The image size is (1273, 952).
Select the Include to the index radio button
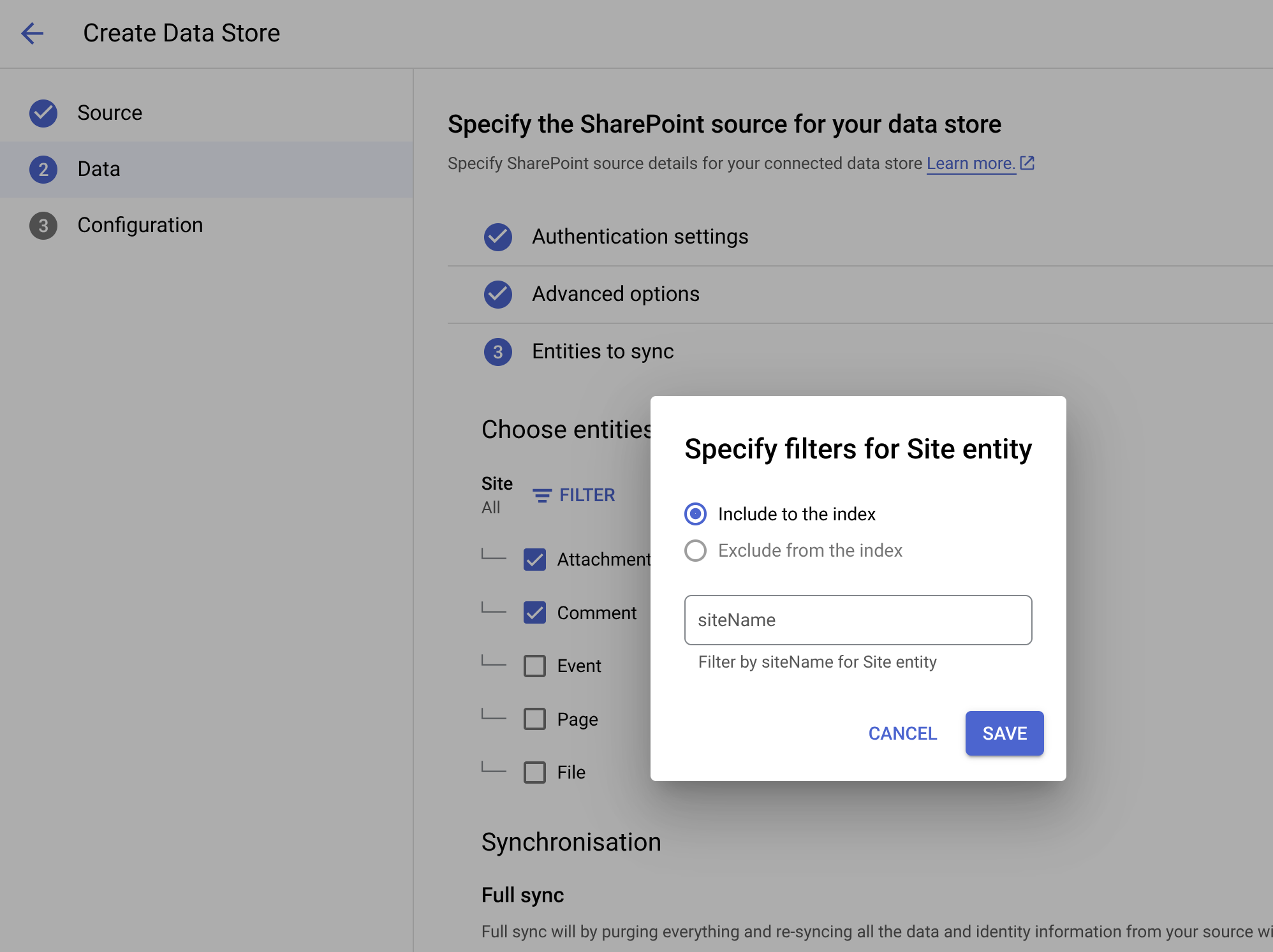pos(696,514)
